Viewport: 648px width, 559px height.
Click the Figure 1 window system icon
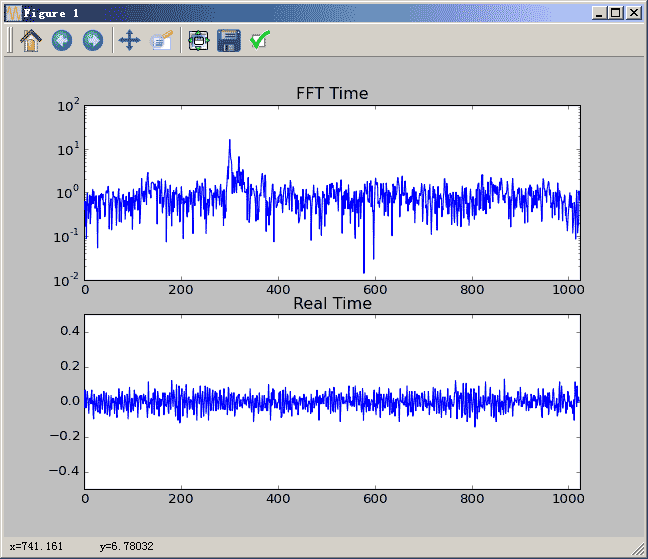coord(13,13)
